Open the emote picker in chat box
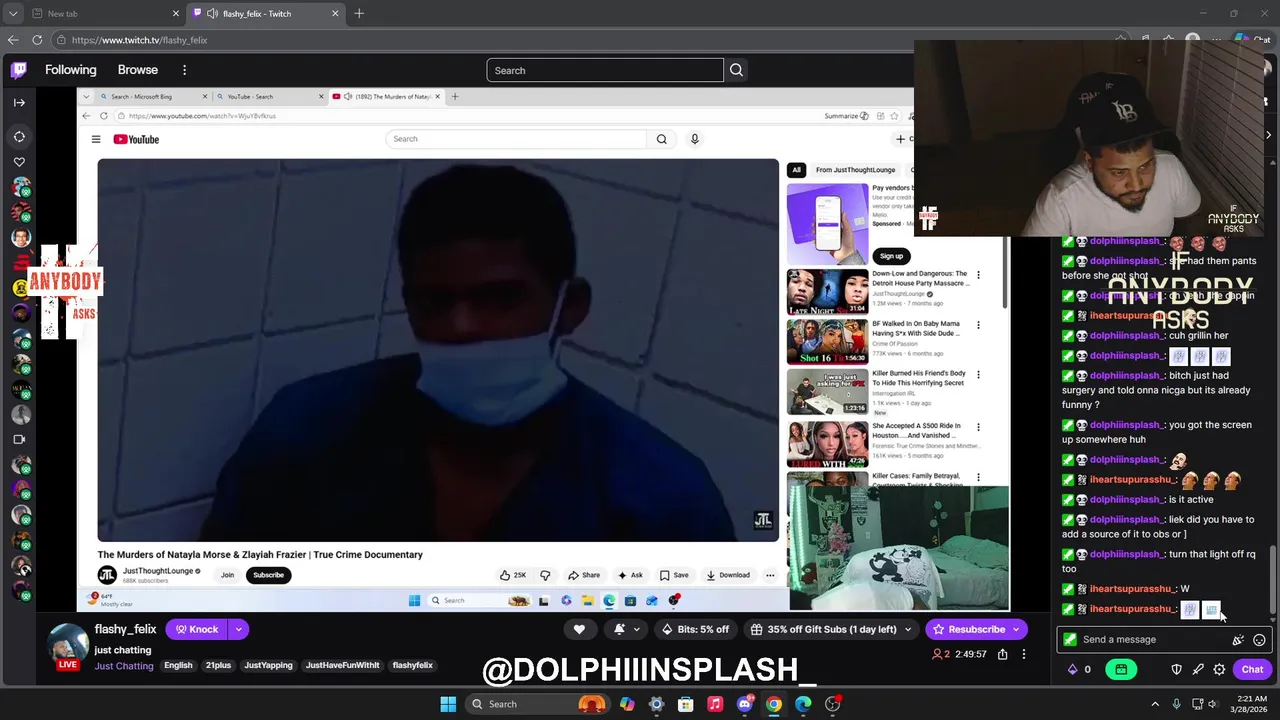Image resolution: width=1280 pixels, height=720 pixels. pos(1259,640)
